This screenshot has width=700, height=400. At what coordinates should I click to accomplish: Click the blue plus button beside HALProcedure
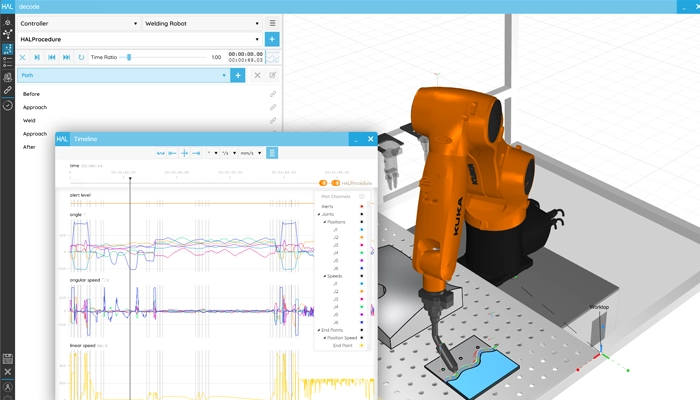(273, 39)
